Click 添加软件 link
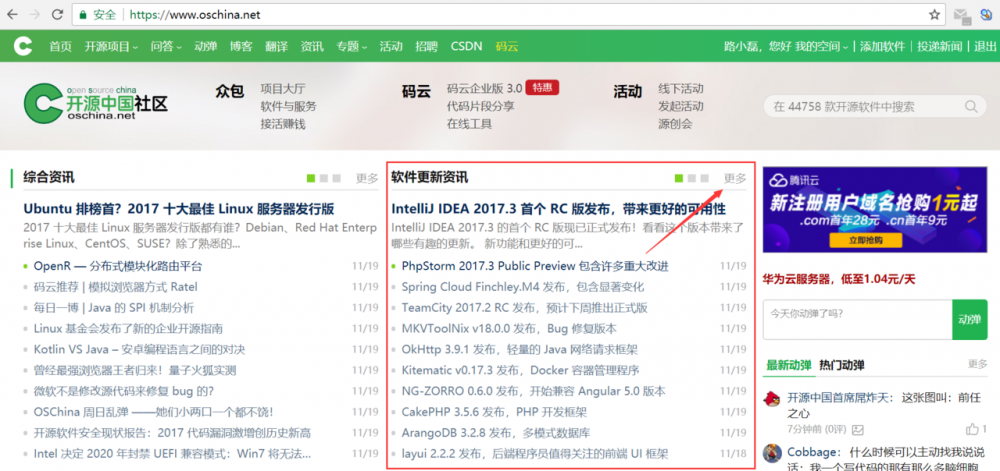This screenshot has width=1000, height=471. tap(883, 47)
